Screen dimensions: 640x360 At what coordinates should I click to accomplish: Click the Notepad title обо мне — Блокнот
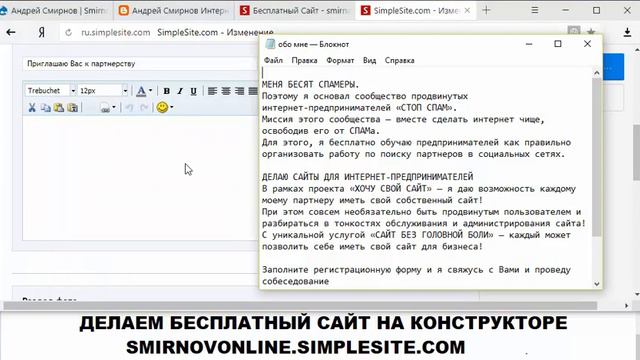coord(313,44)
